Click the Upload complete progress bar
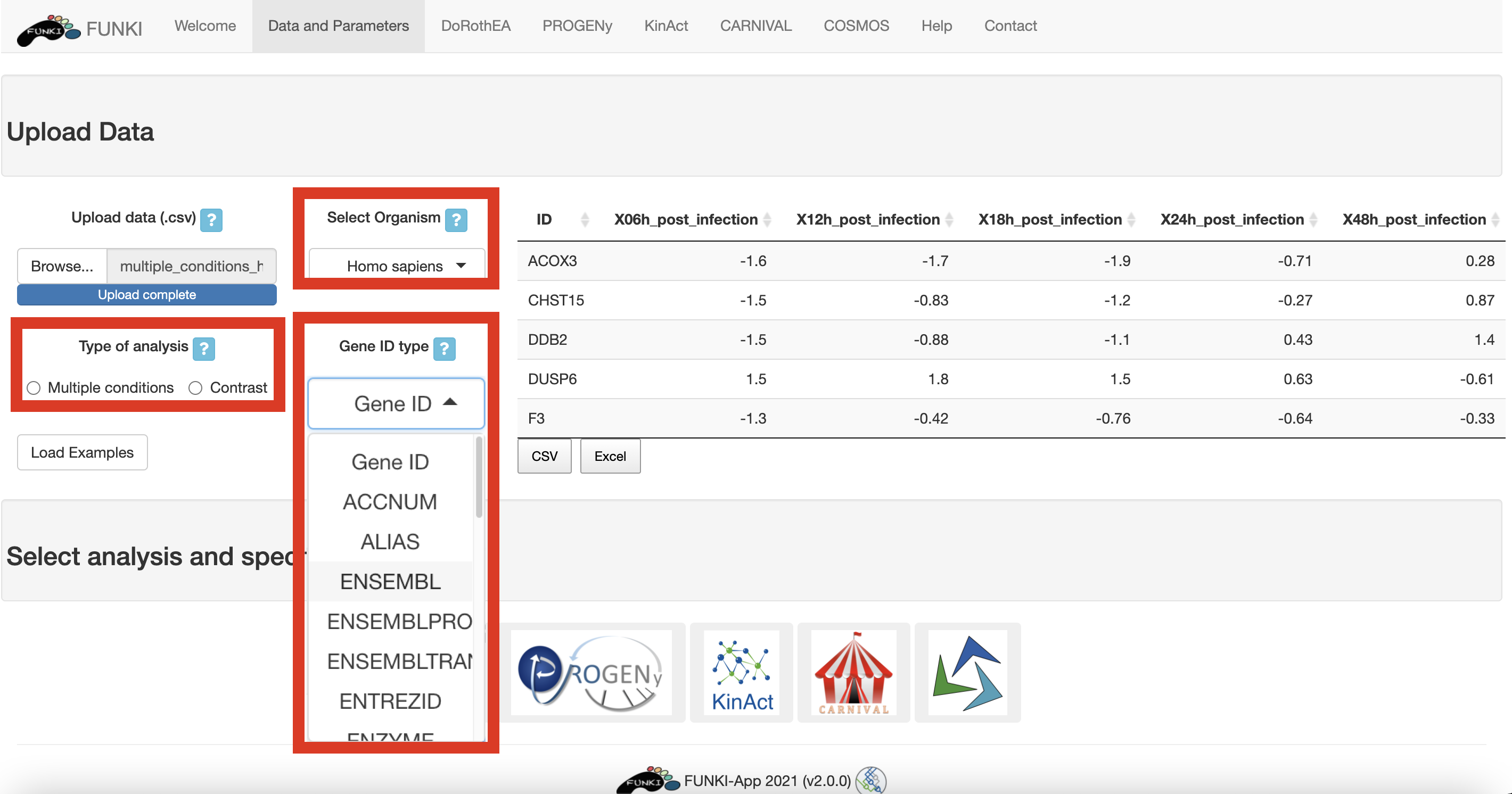Screen dimensions: 1512x794 pos(147,295)
